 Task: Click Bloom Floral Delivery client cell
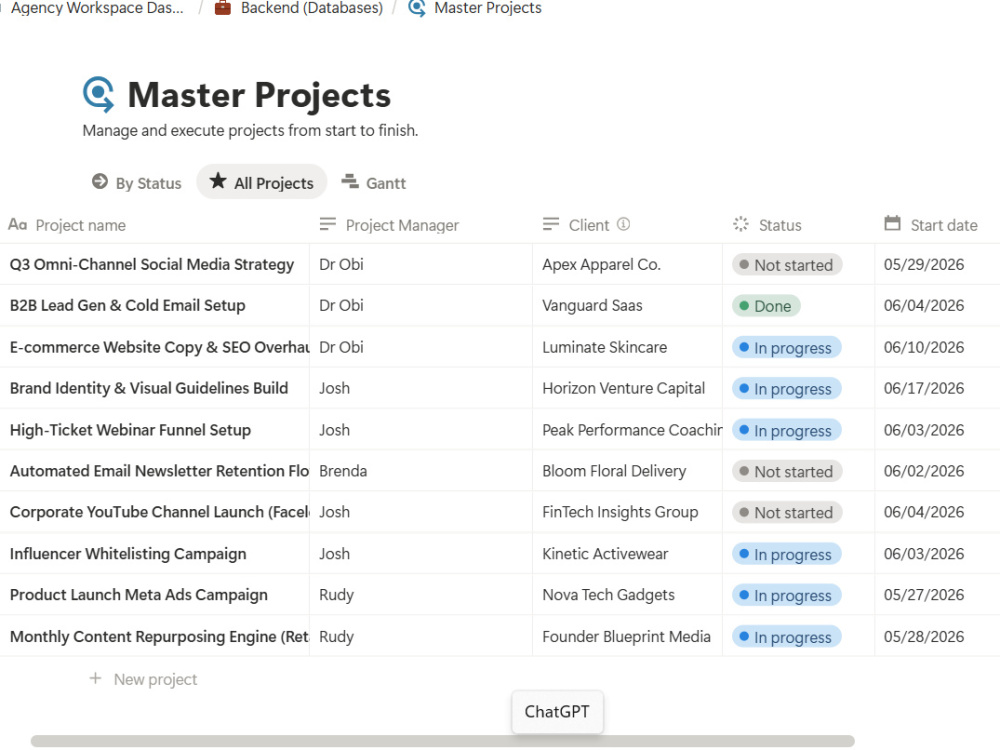tap(628, 471)
